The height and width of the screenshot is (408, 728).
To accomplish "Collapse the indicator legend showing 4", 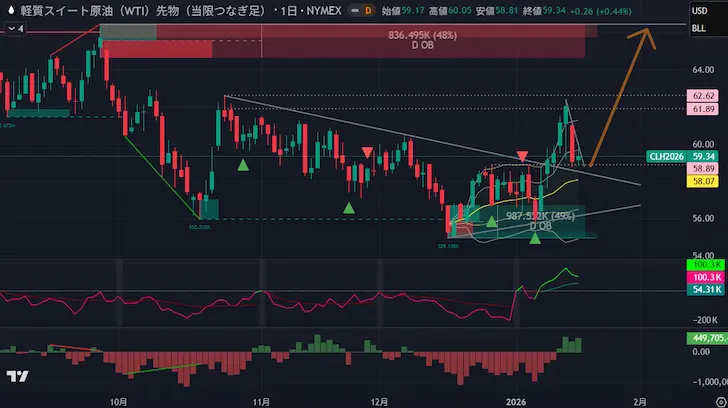I will tap(13, 28).
